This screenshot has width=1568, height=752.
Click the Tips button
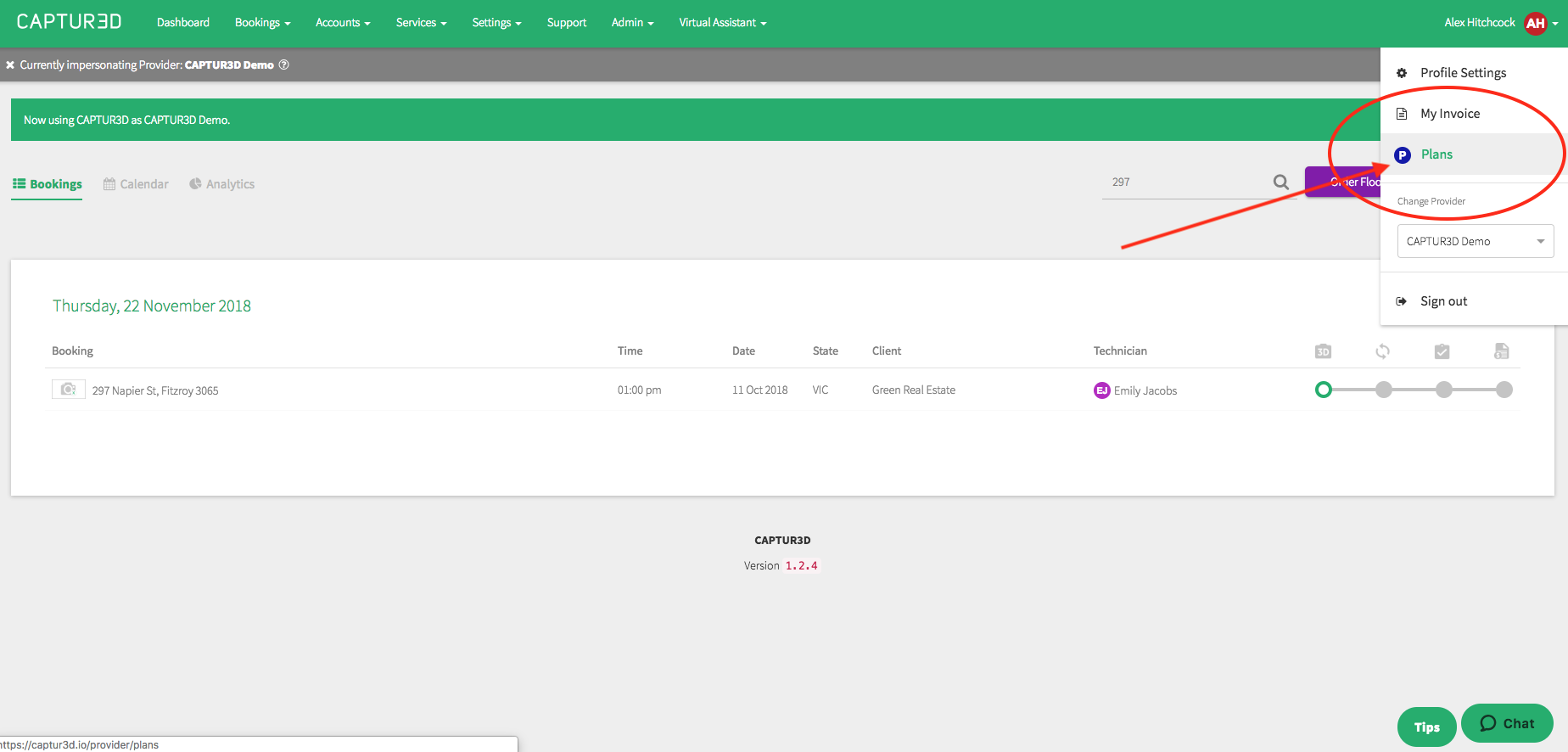1427,727
